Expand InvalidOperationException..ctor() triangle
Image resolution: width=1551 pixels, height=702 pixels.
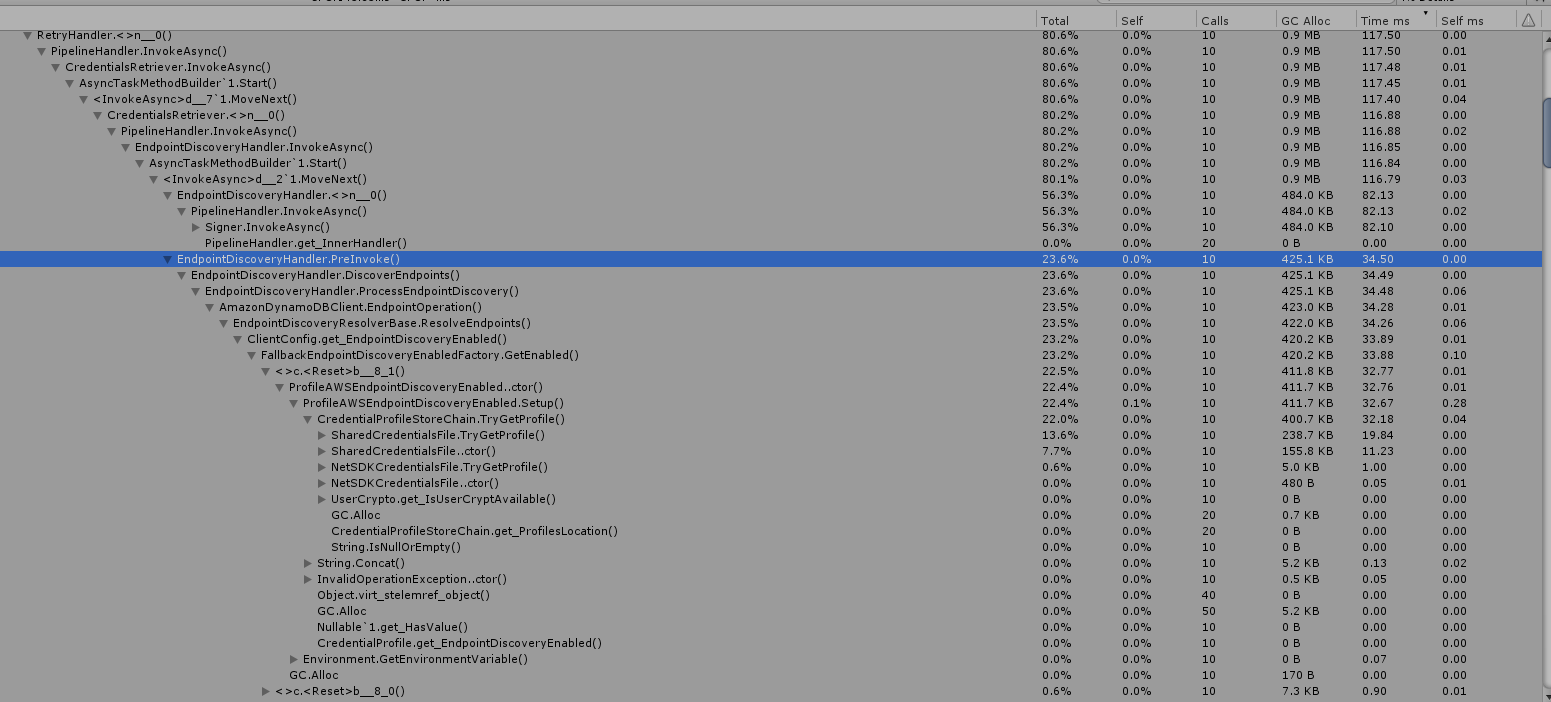pos(308,579)
